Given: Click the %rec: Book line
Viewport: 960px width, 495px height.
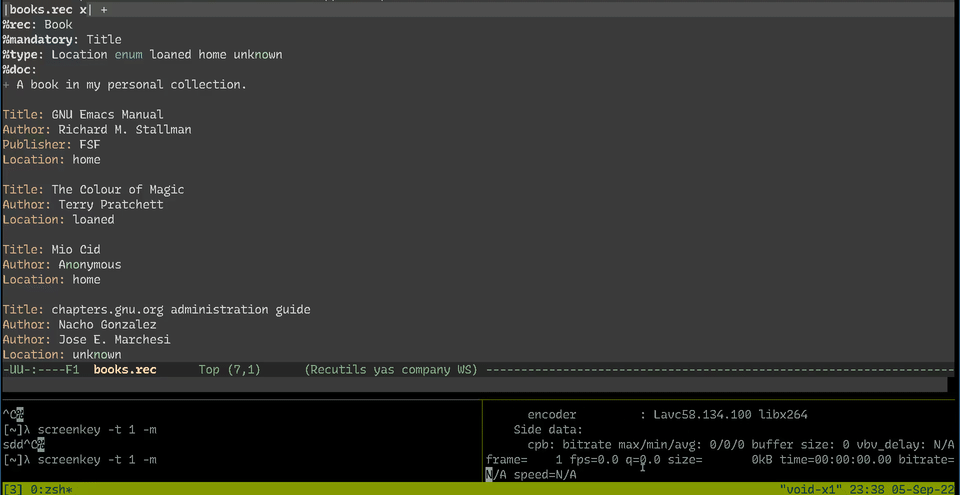Looking at the screenshot, I should pos(37,25).
